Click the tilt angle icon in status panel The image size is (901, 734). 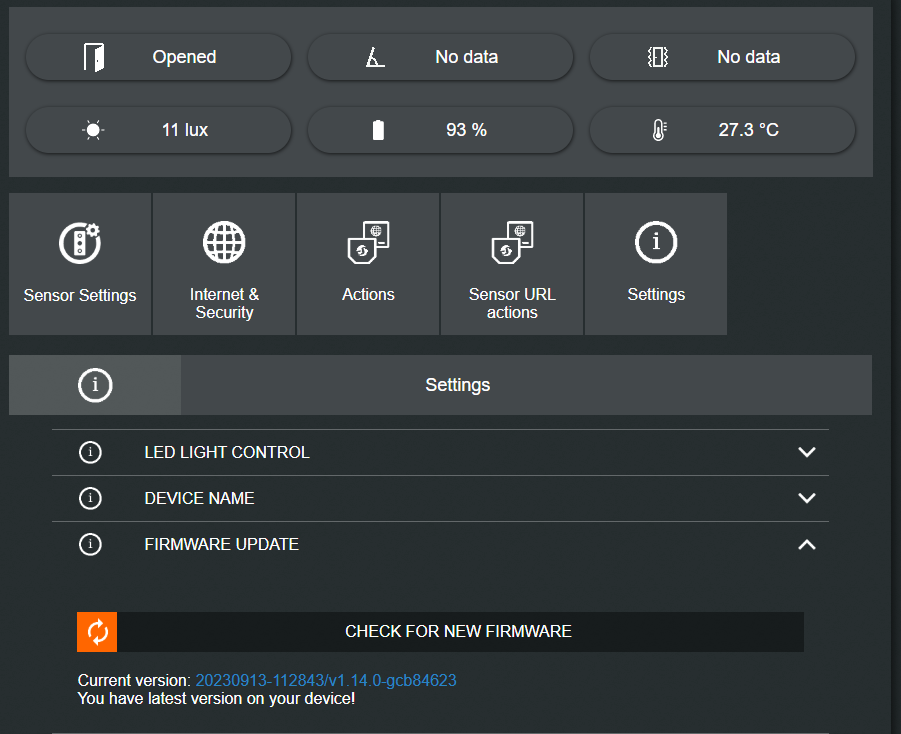(375, 57)
